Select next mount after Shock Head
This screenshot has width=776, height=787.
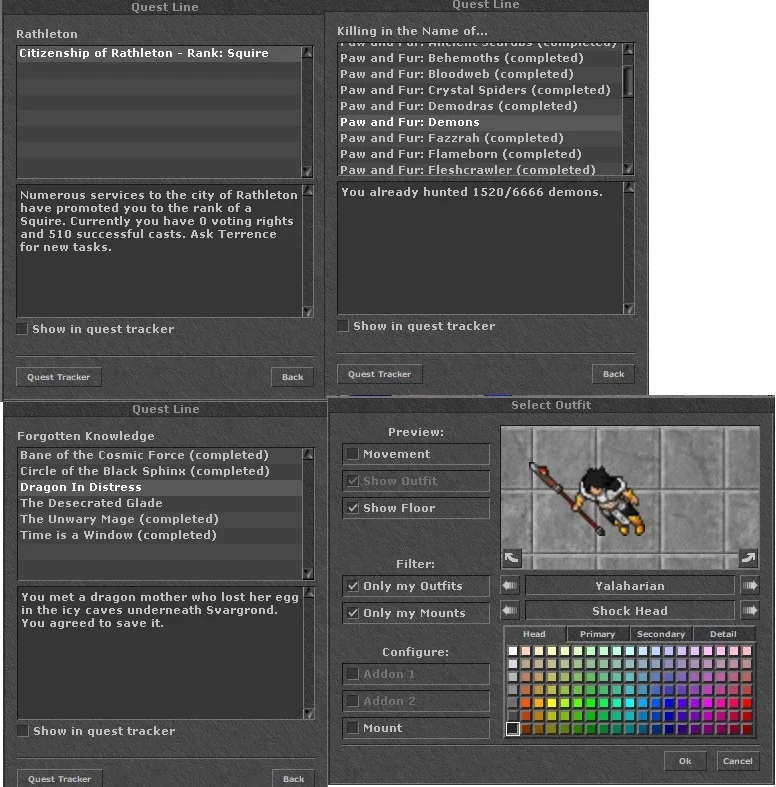coord(750,611)
